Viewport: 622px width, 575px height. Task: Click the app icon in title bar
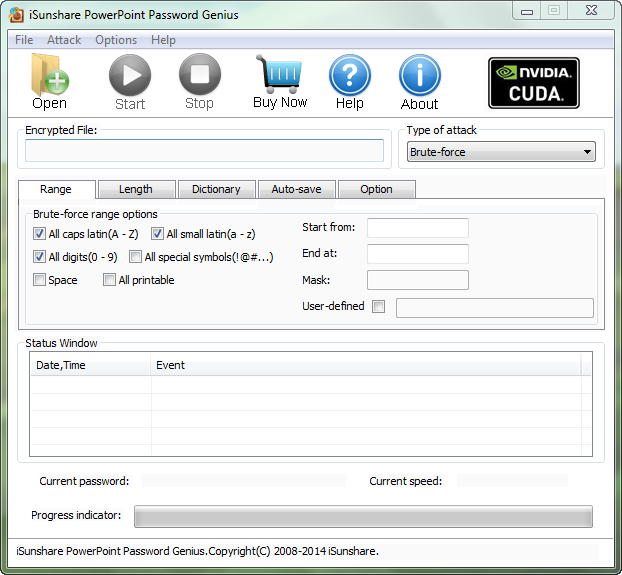coord(16,15)
